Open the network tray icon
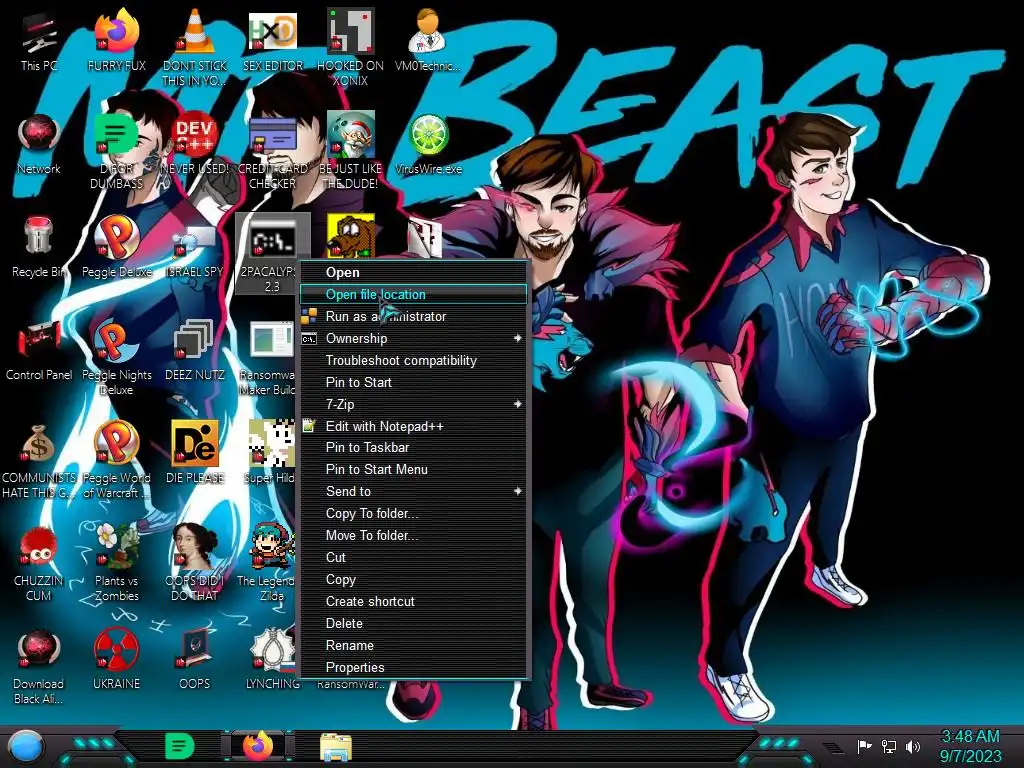 pos(889,746)
